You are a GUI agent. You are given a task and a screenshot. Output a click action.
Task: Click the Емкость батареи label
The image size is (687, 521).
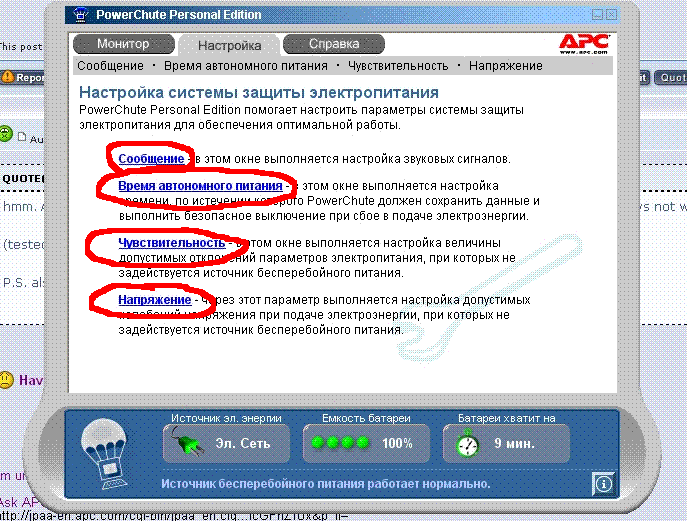coord(366,418)
